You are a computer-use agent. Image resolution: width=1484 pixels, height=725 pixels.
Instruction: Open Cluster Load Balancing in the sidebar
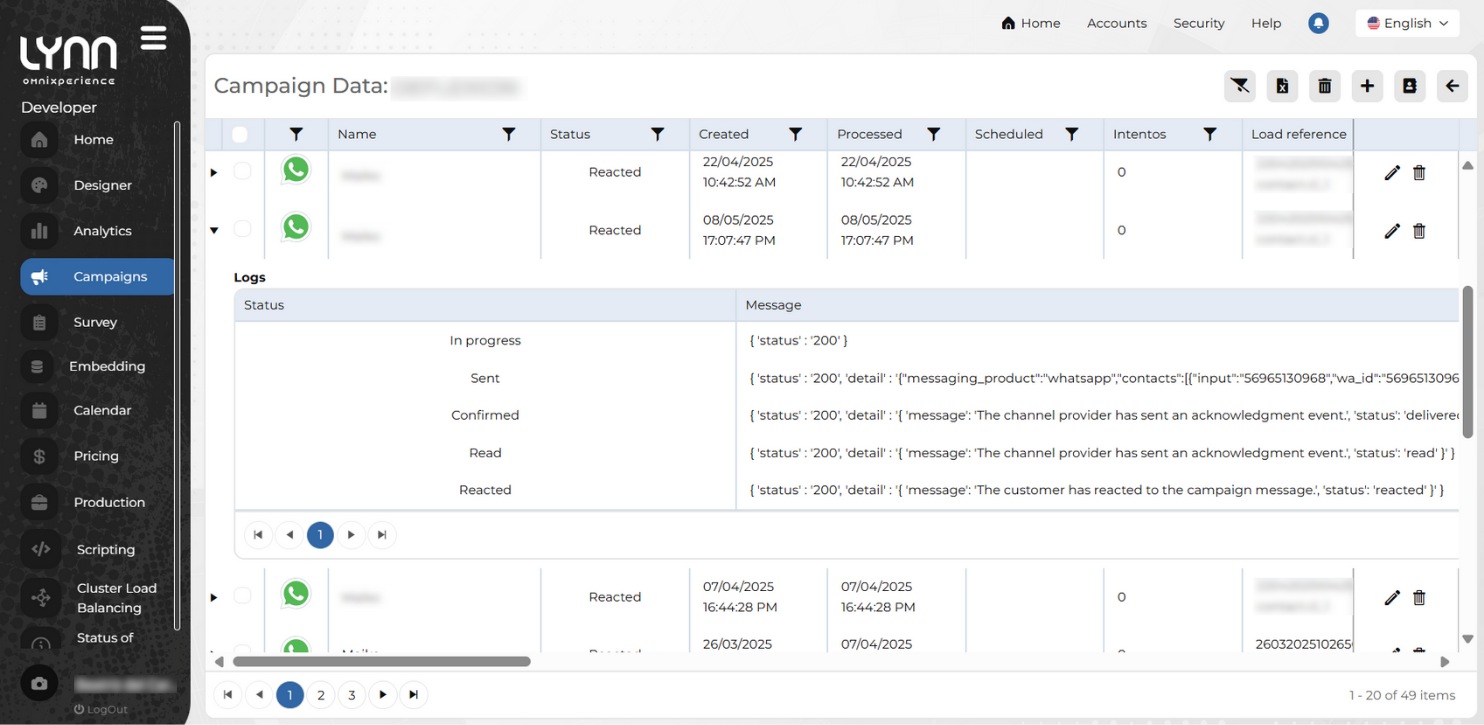[x=97, y=598]
